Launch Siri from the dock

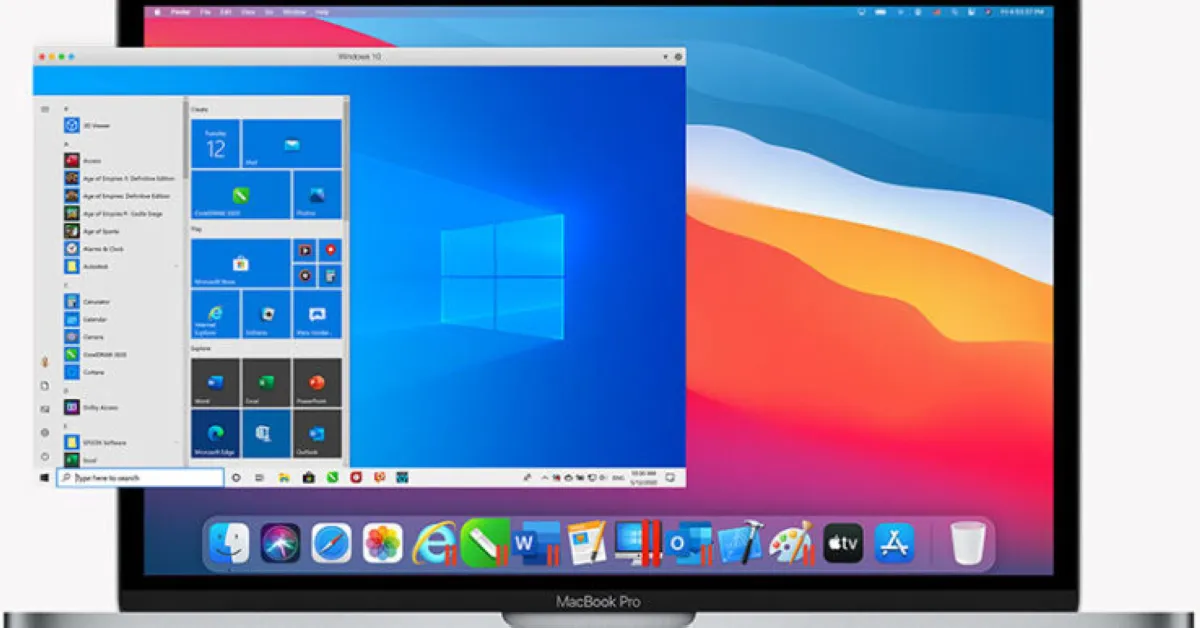280,543
